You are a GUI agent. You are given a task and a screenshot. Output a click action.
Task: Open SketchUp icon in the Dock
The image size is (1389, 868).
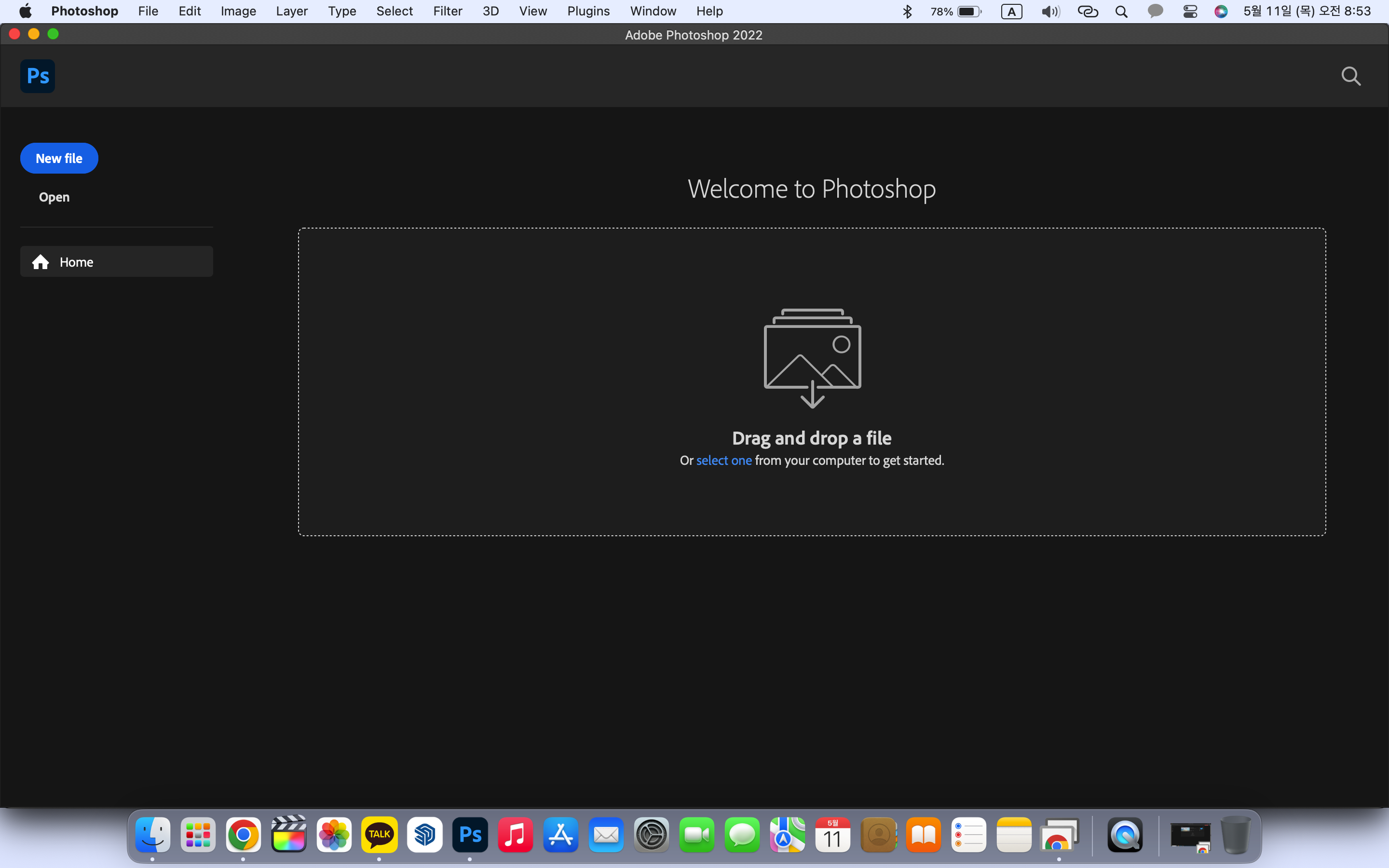(x=424, y=834)
